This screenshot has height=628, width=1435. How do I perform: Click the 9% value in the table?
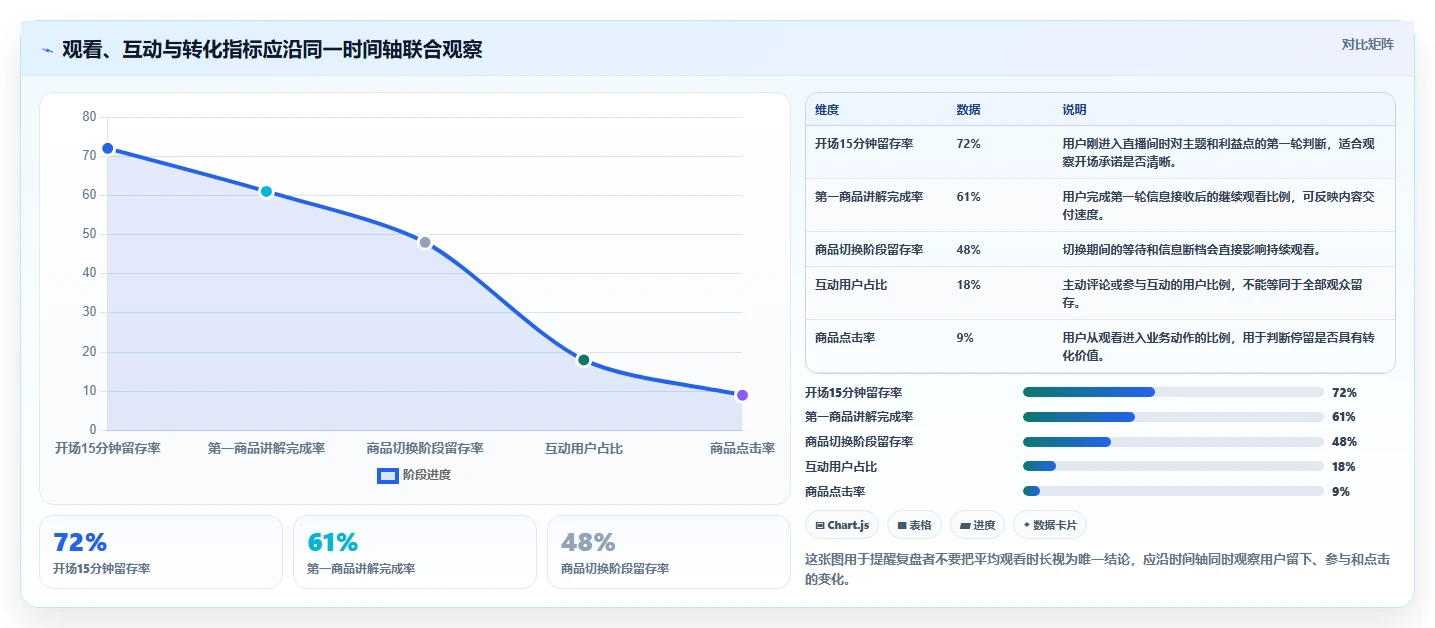965,338
